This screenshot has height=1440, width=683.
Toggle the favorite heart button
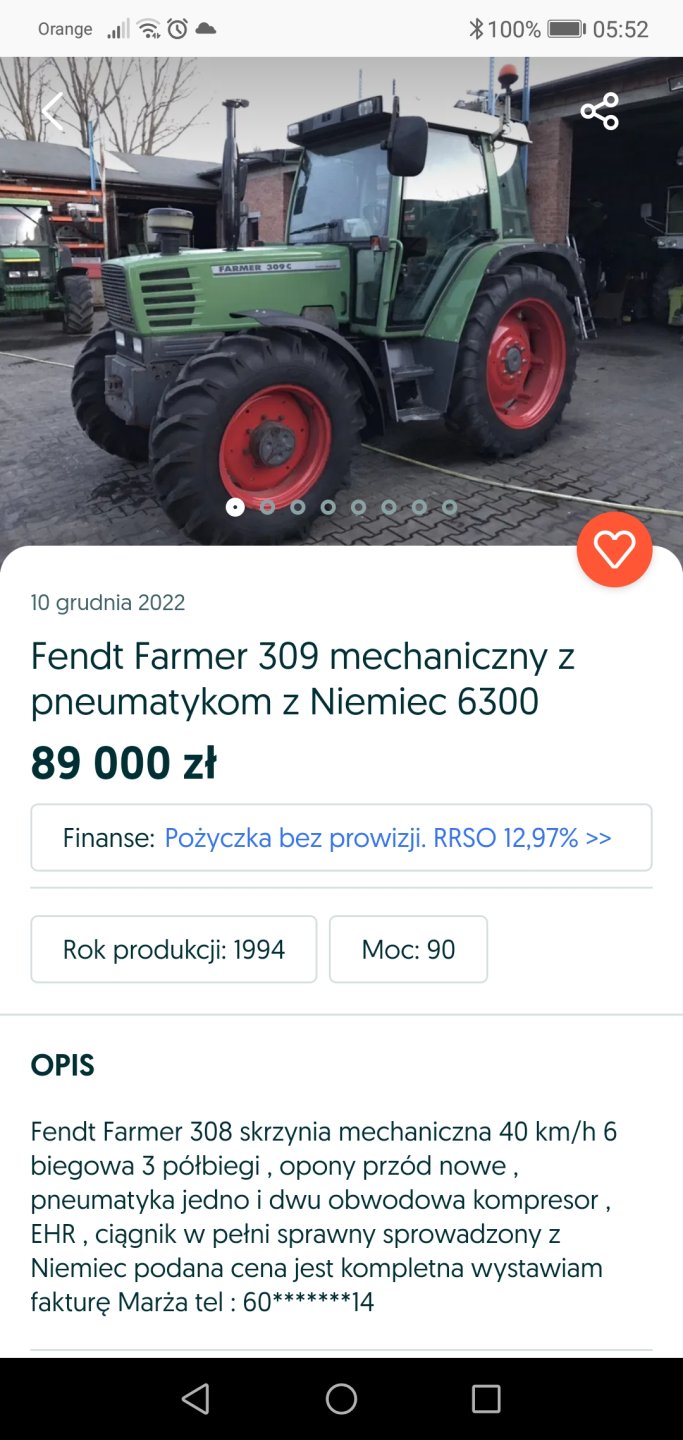click(614, 549)
